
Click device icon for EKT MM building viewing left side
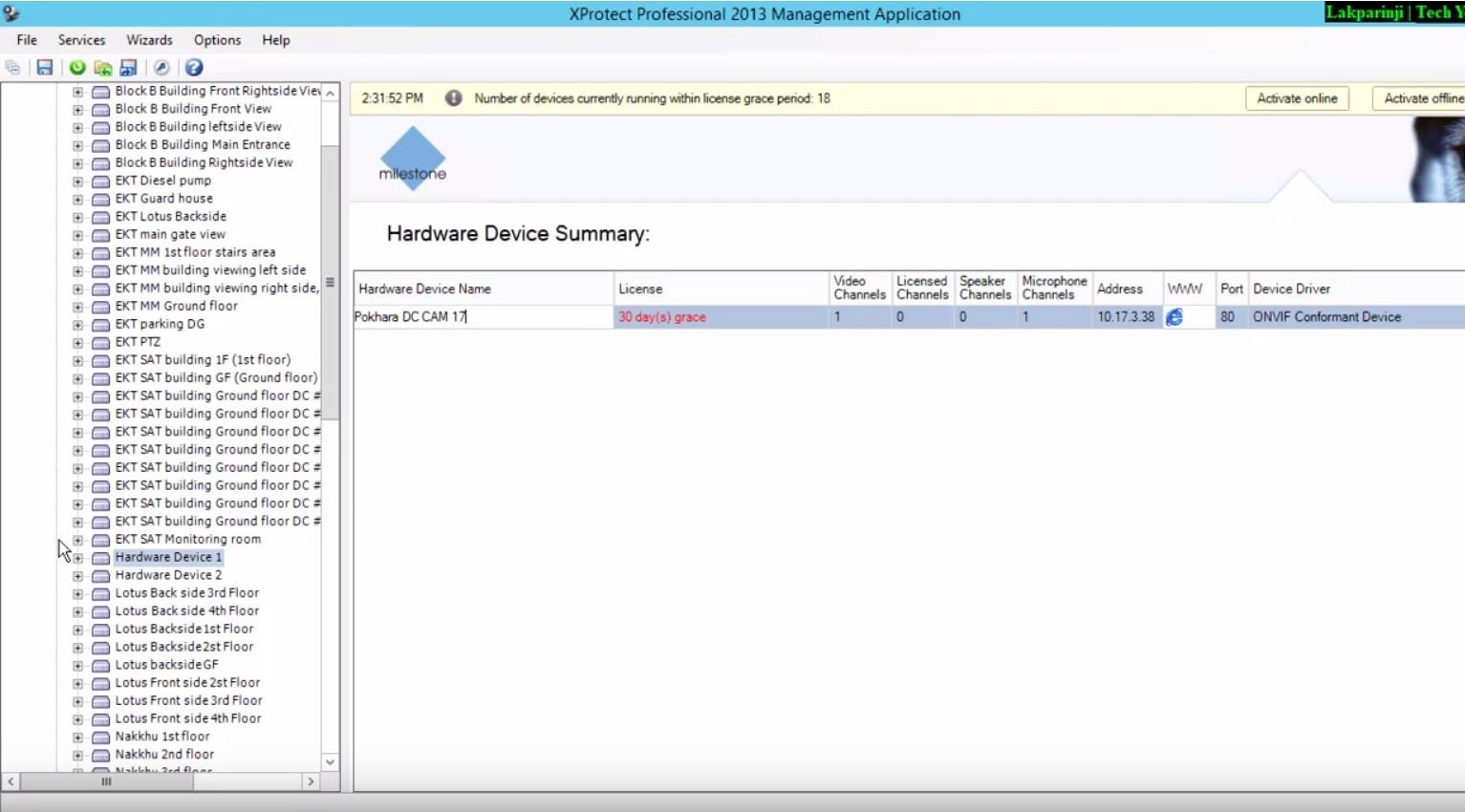tap(100, 271)
